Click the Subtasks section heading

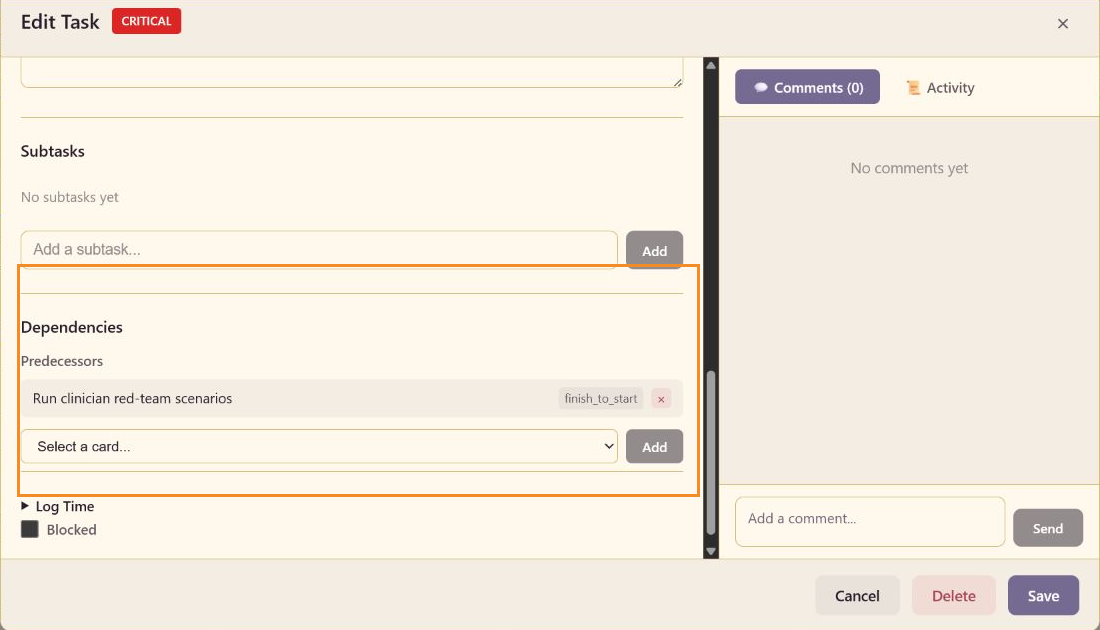pyautogui.click(x=53, y=151)
